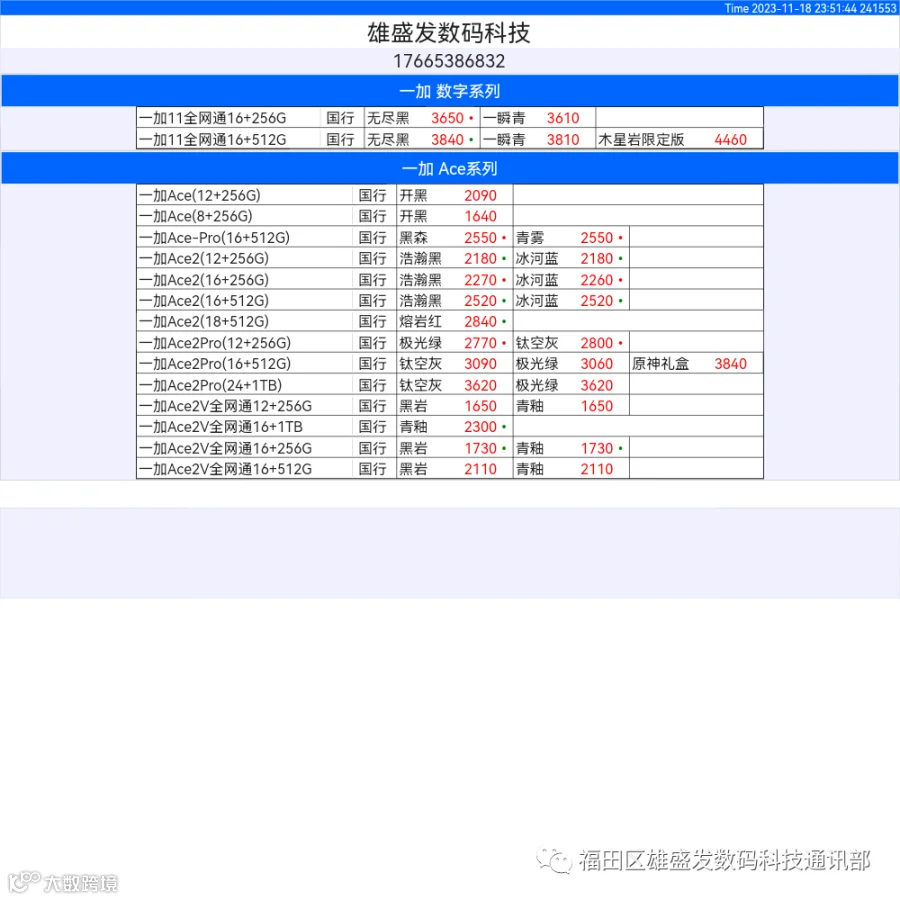
Task: Select the 一加11全网通16+256G model name
Action: click(213, 118)
